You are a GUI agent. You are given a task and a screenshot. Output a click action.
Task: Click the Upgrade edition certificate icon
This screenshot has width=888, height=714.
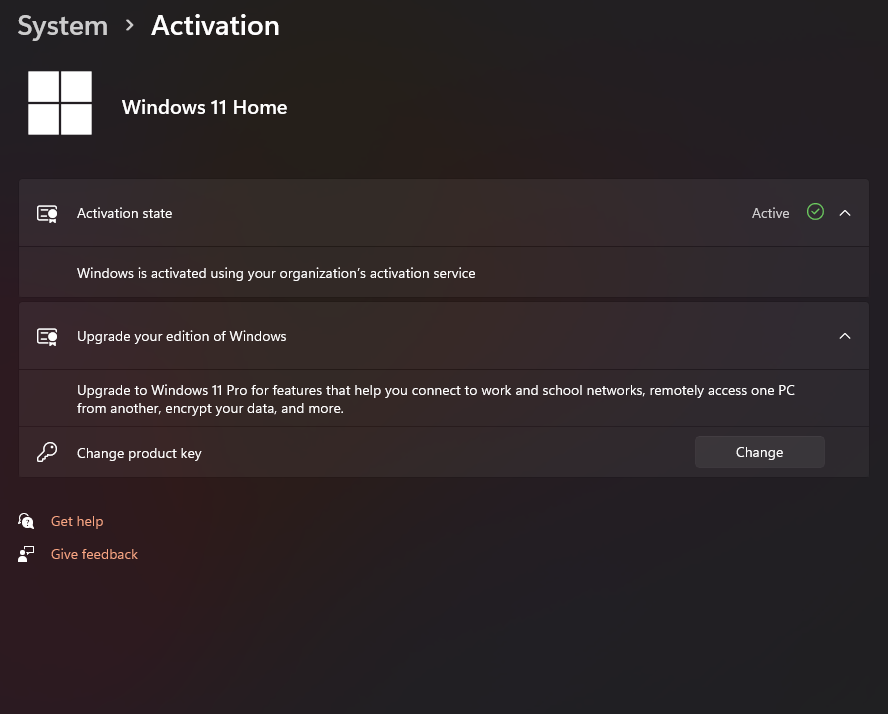[x=47, y=336]
